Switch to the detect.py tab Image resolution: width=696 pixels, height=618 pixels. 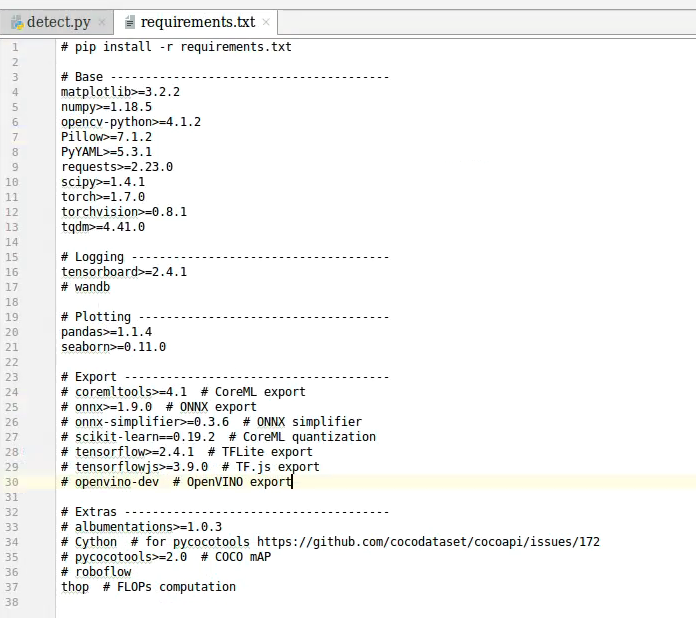[x=58, y=22]
